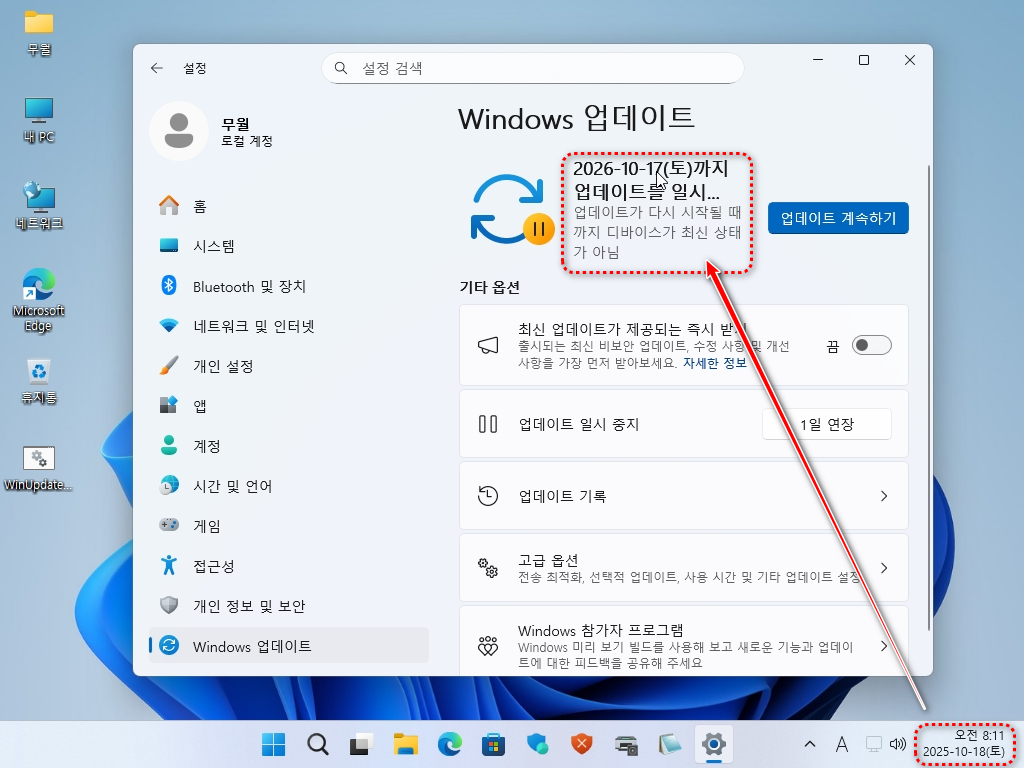Click the search magnifier in Settings
This screenshot has height=768, width=1024.
341,68
